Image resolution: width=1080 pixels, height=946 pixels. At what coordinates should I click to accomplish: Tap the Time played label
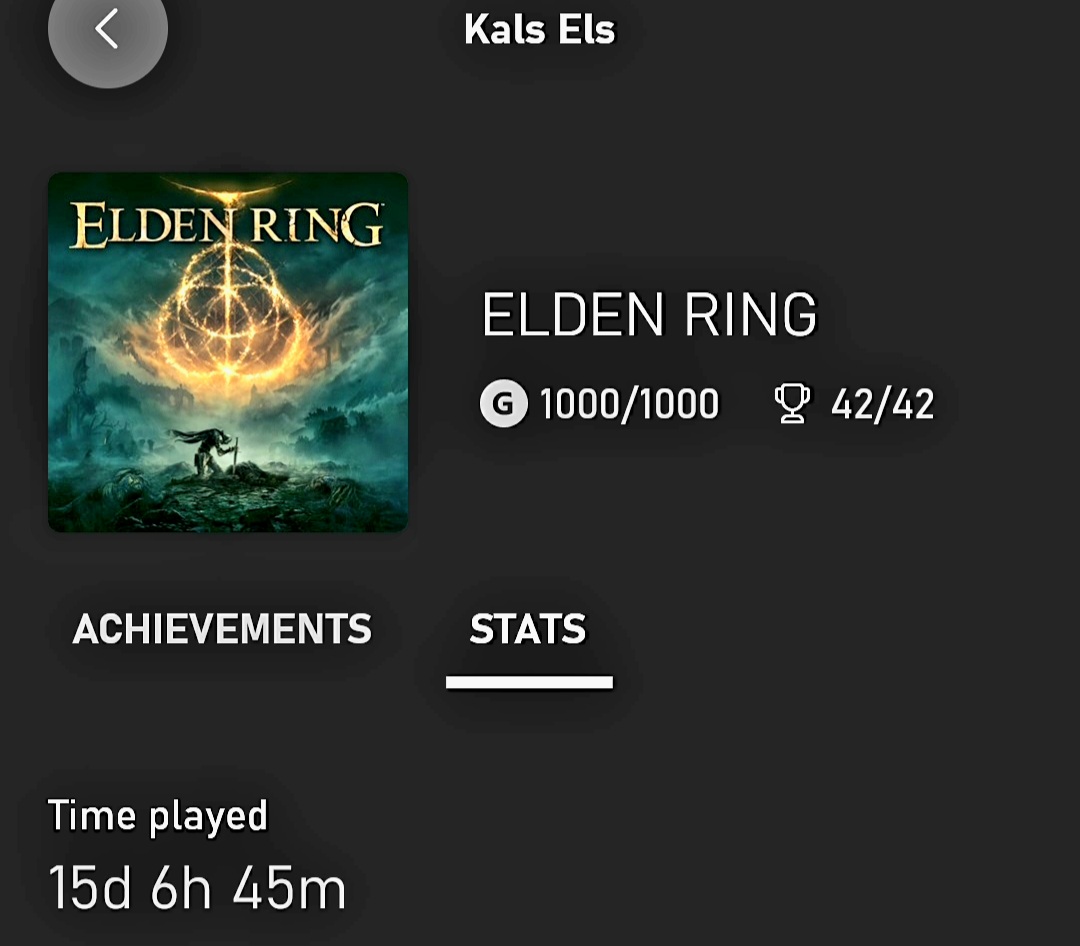click(157, 816)
